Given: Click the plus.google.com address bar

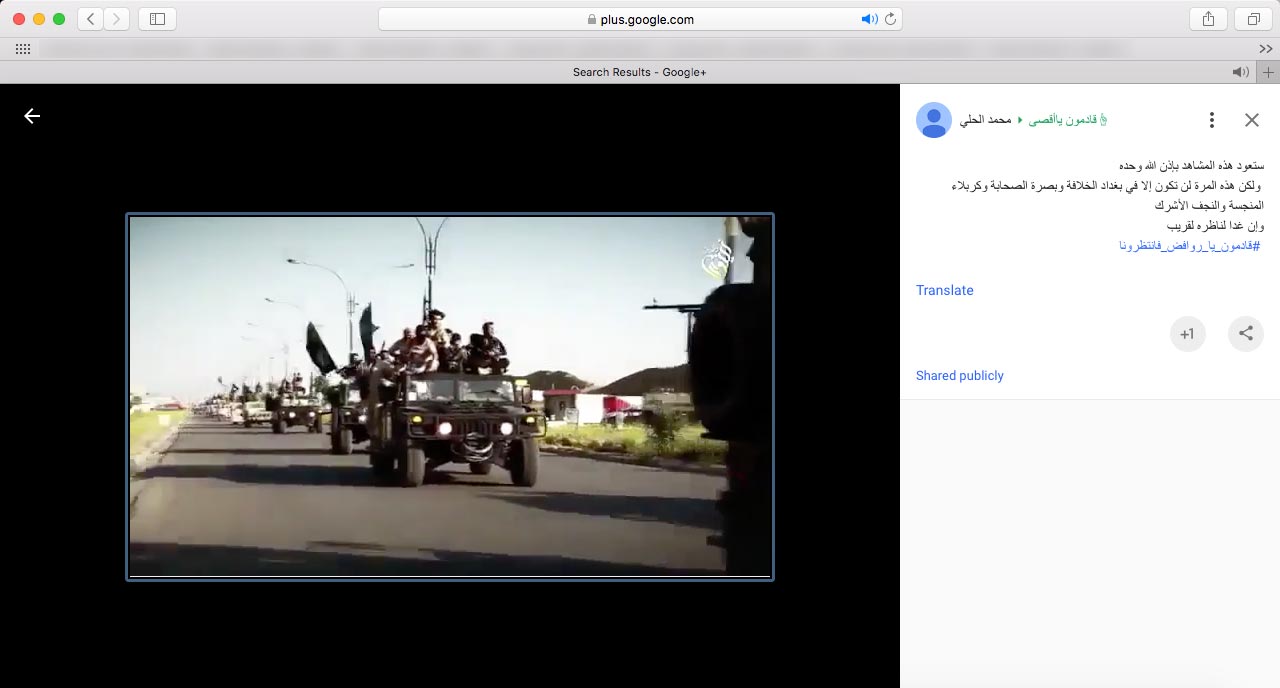Looking at the screenshot, I should click(640, 19).
